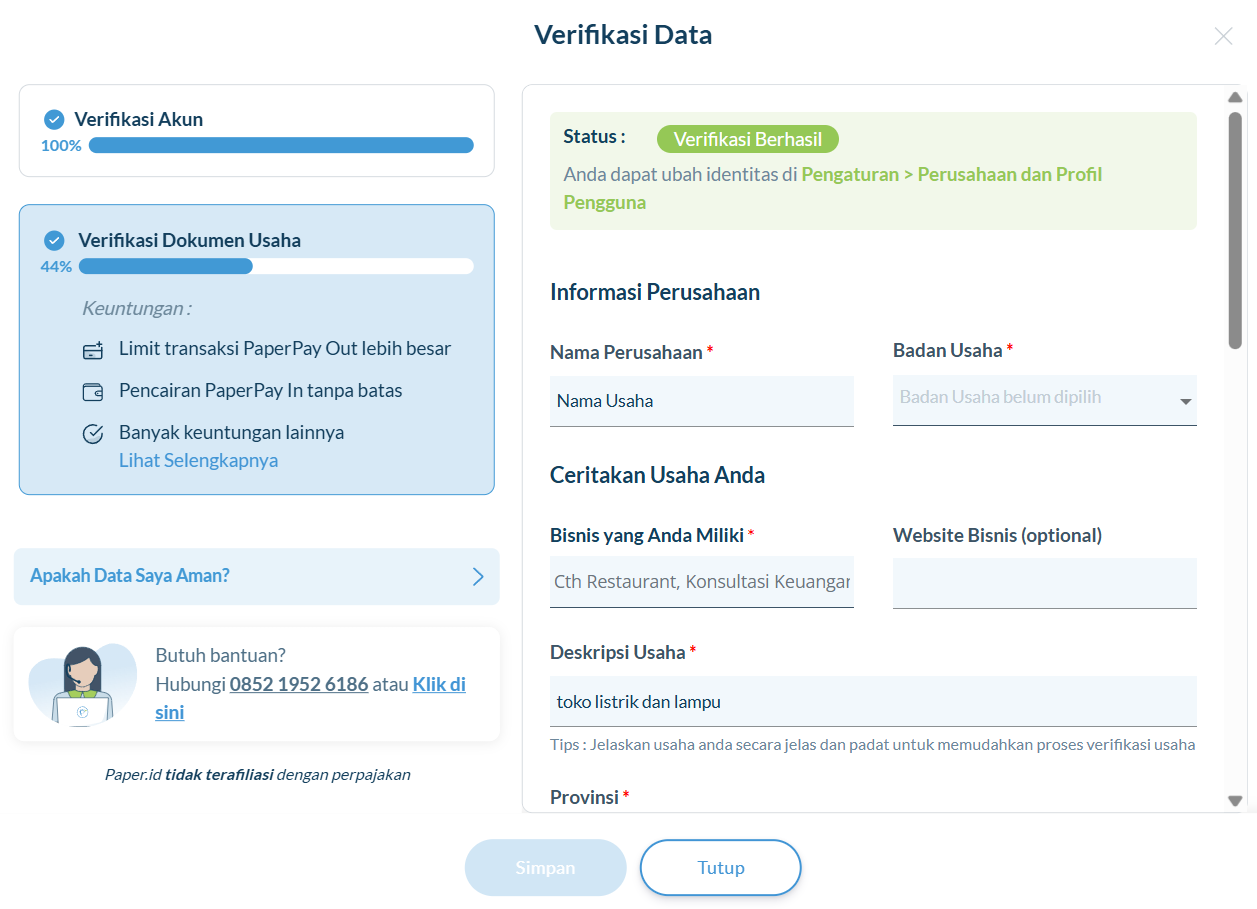Click the Website Bisnis input field
1257x909 pixels.
1044,583
